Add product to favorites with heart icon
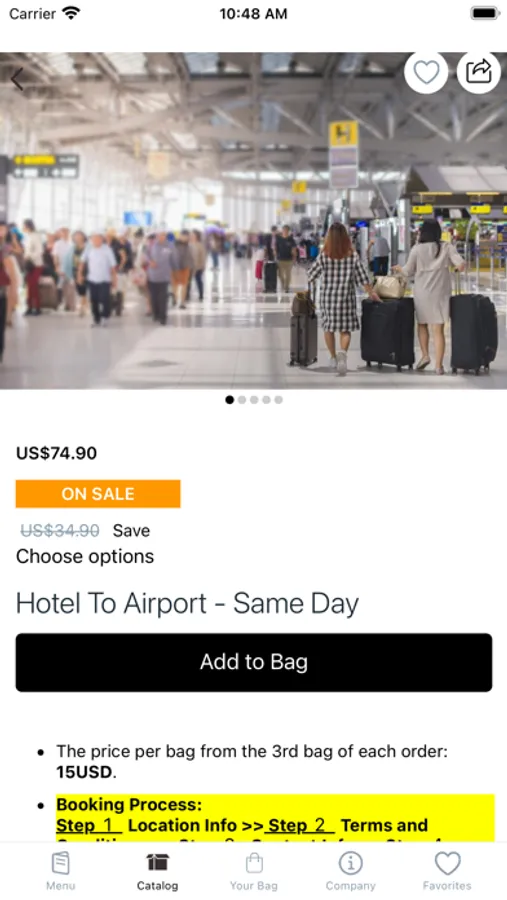The image size is (507, 900). (426, 72)
